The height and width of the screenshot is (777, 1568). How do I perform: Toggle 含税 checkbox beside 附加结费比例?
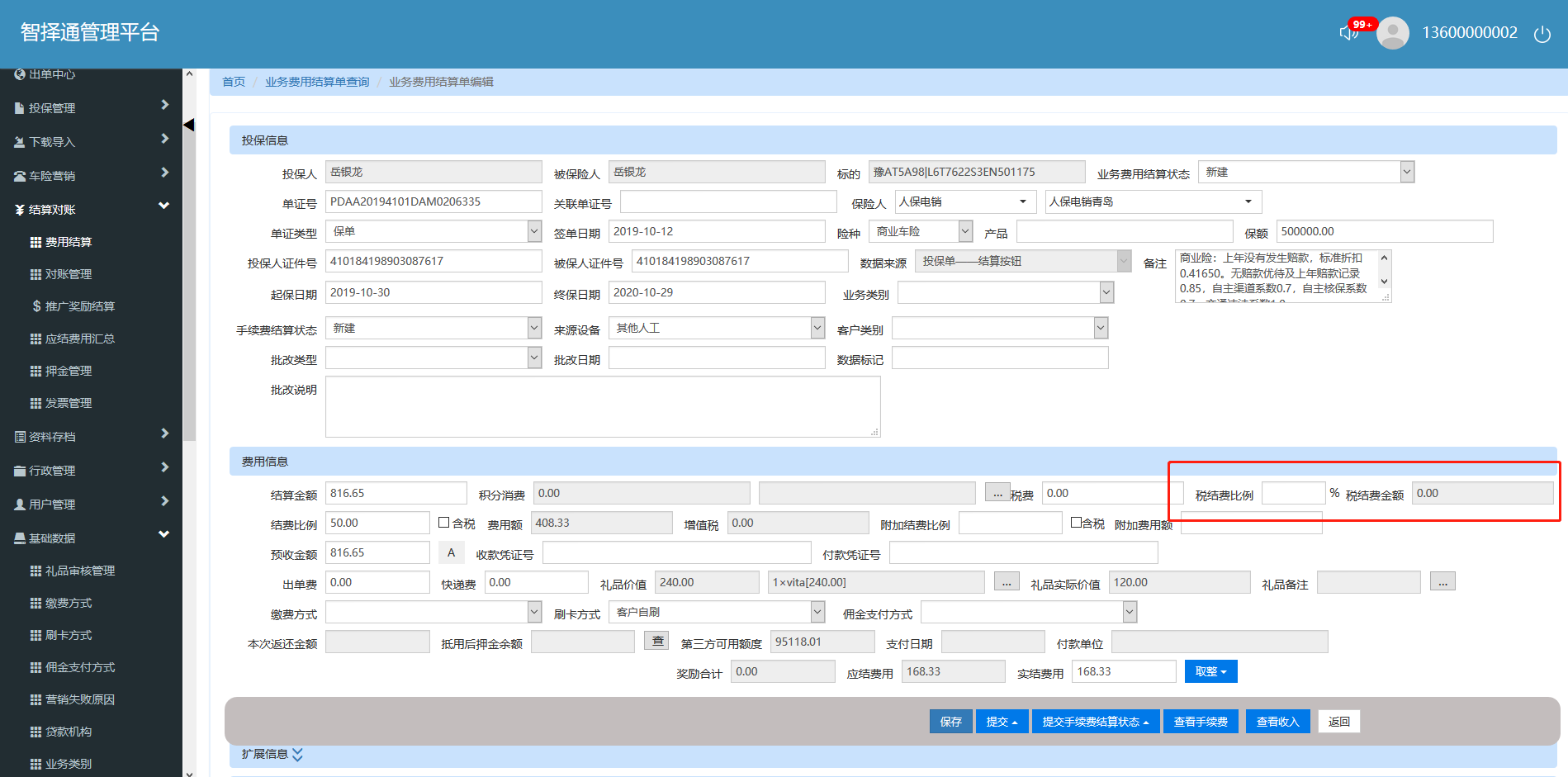pos(1076,523)
